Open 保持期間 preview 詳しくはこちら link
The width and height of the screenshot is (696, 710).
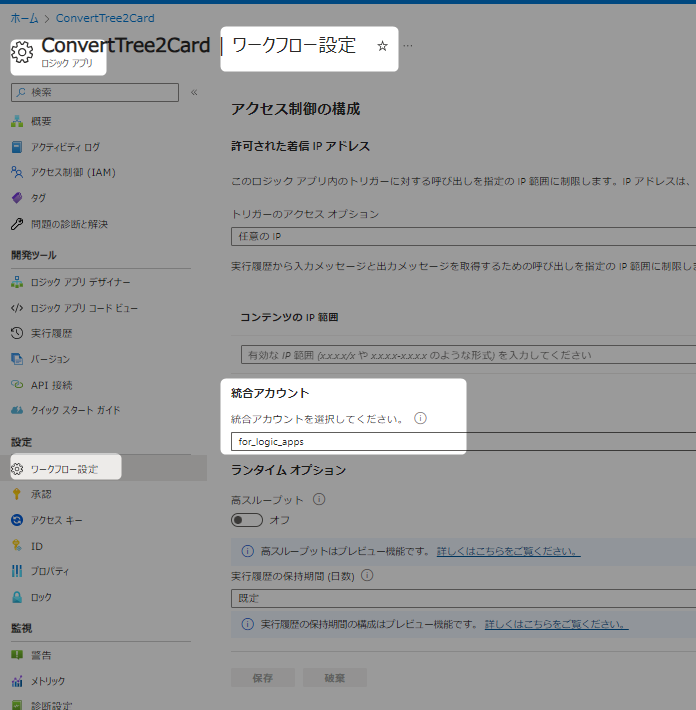557,624
